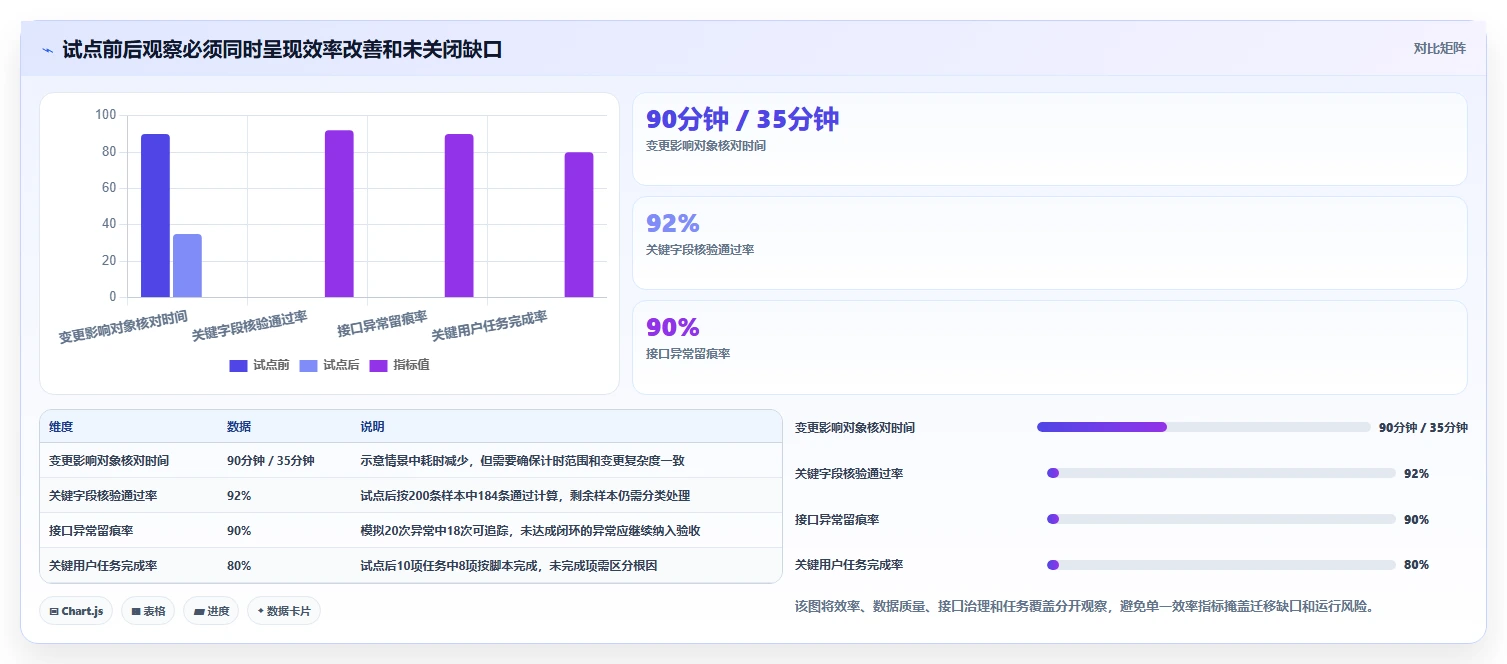Click the 90分钟 / 35分钟 data card

coord(1049,139)
